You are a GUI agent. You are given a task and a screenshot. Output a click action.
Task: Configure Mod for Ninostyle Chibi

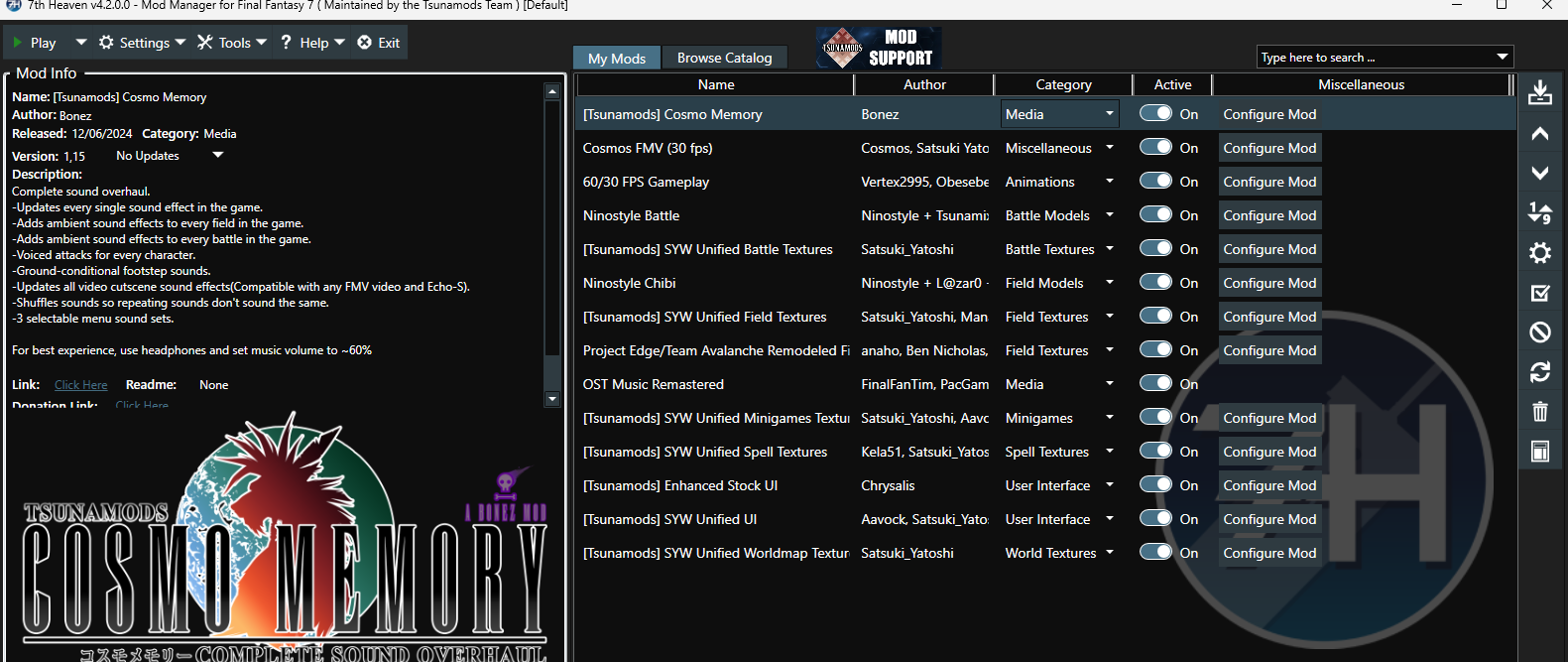(1269, 283)
